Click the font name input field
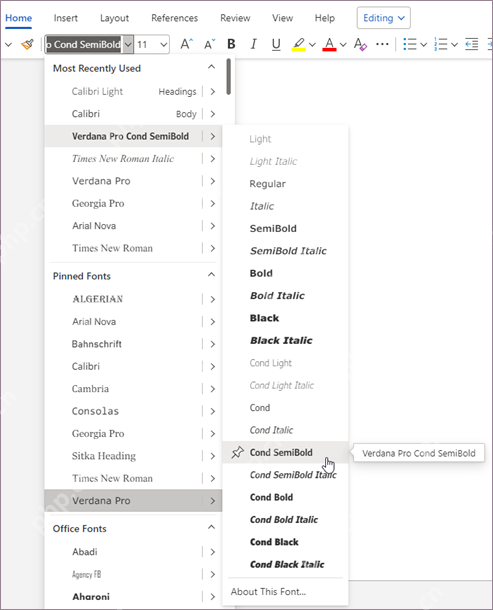Screen dimensions: 493x610 point(84,44)
